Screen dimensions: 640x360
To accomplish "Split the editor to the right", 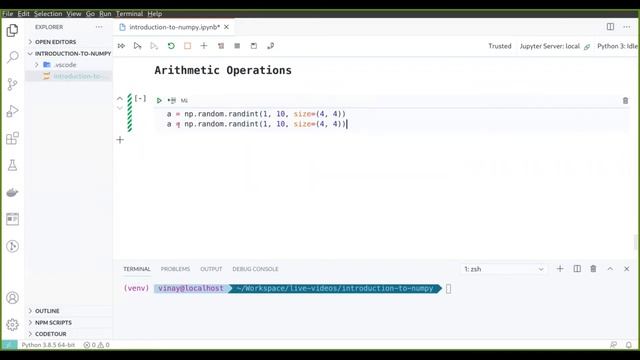I will (610, 27).
